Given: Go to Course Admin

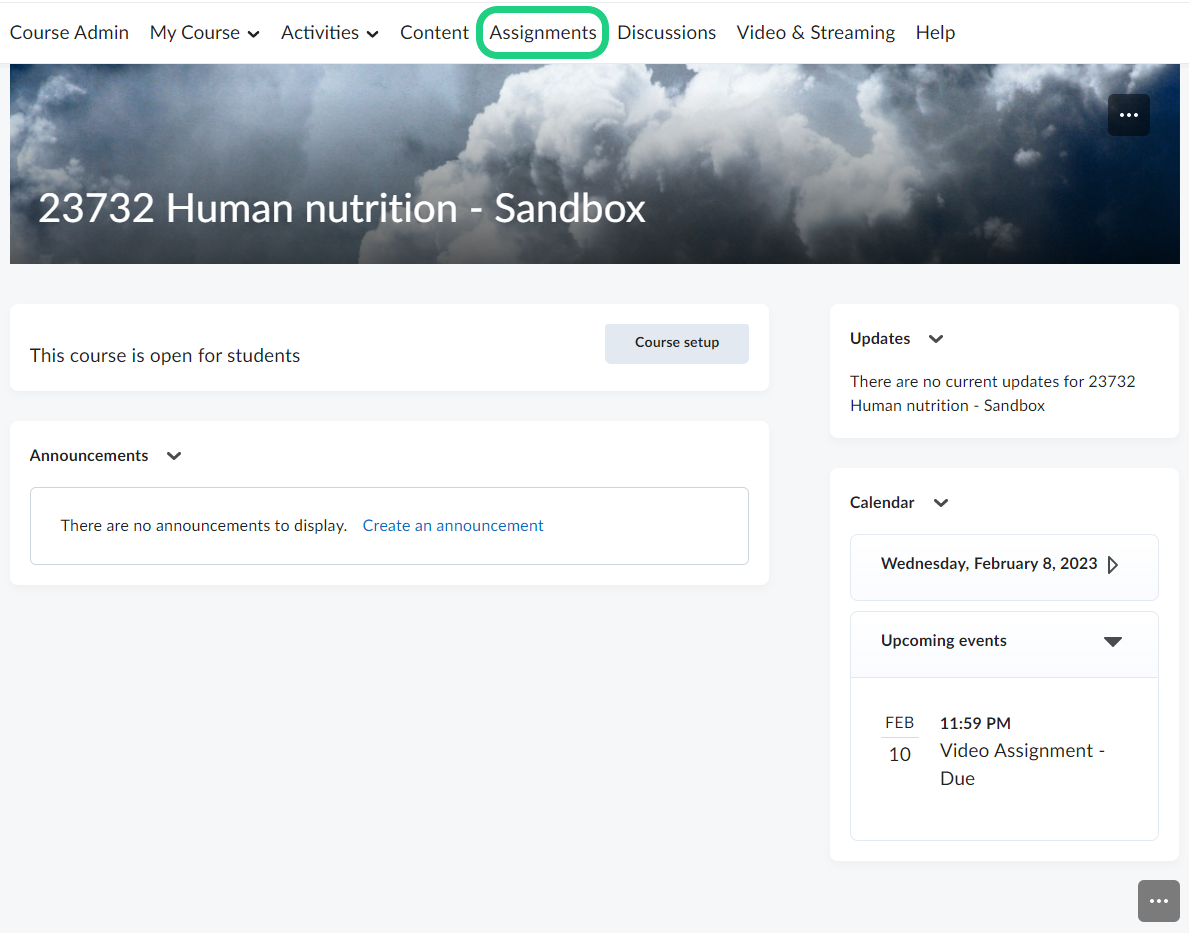Looking at the screenshot, I should coord(69,33).
